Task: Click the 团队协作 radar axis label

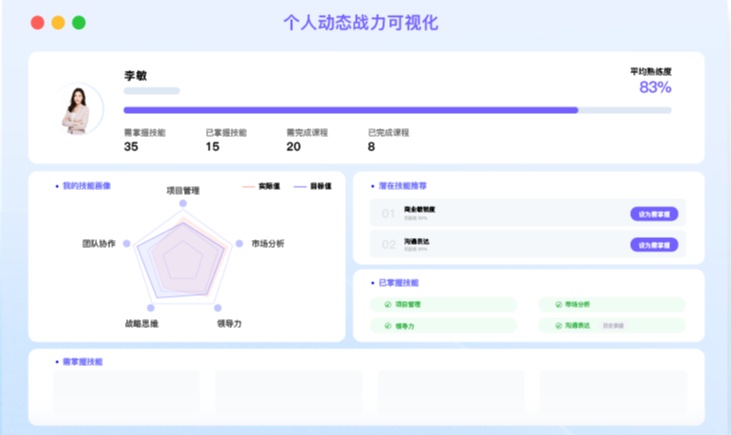Action: pyautogui.click(x=99, y=243)
